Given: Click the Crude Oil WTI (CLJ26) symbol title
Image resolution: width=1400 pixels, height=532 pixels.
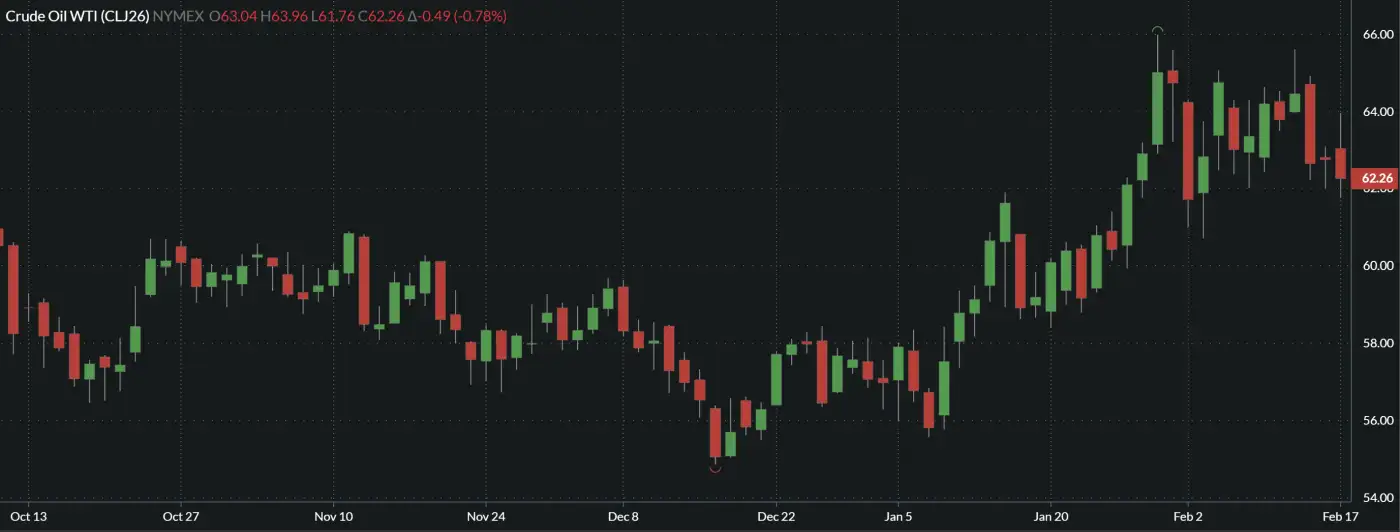Looking at the screenshot, I should 77,17.
